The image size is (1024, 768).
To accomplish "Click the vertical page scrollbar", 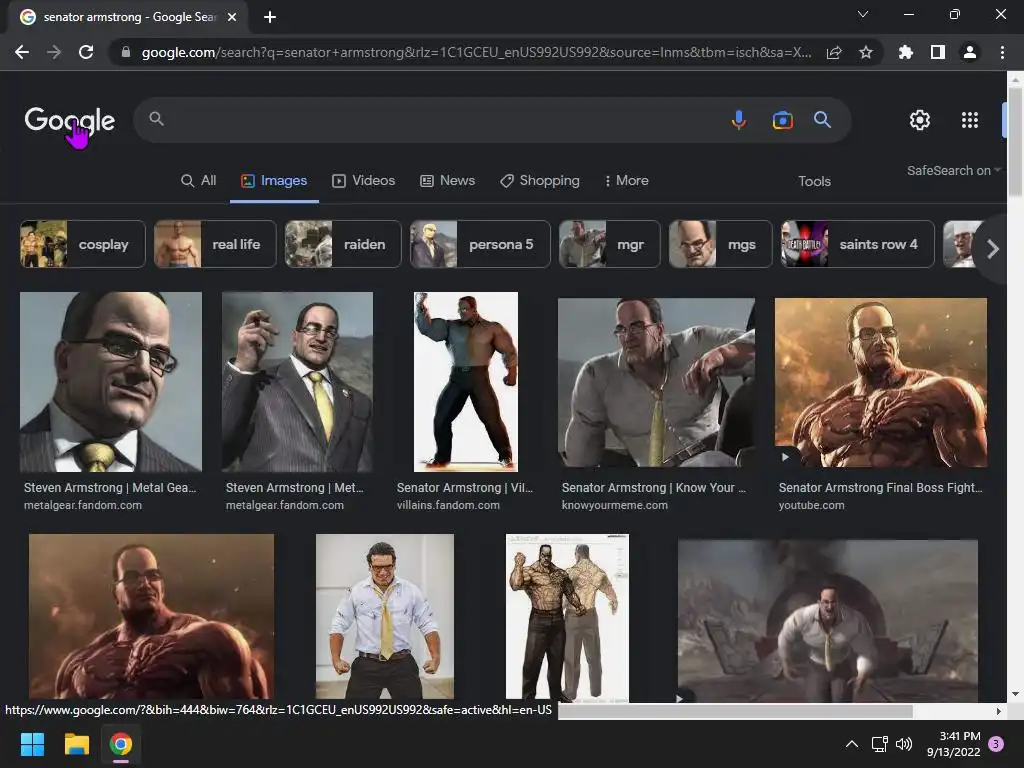I will coord(1015,142).
